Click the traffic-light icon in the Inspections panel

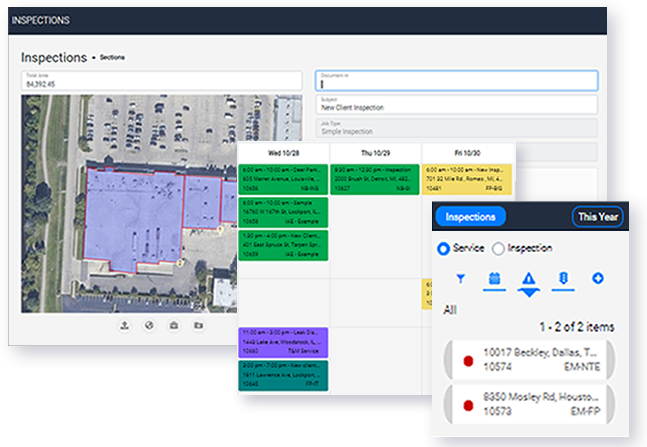563,279
